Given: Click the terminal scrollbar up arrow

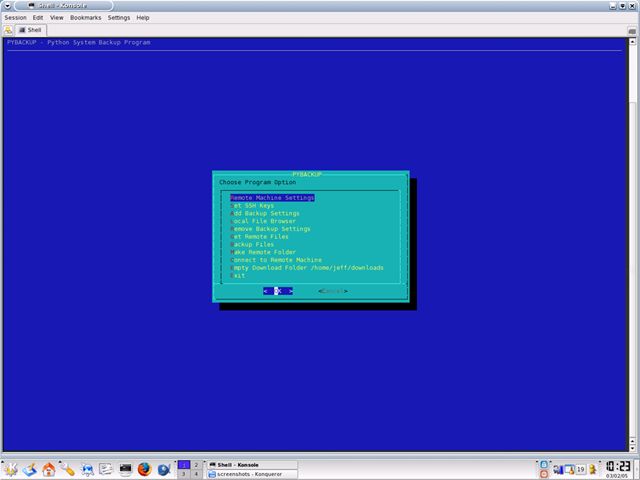Looking at the screenshot, I should click(x=632, y=42).
